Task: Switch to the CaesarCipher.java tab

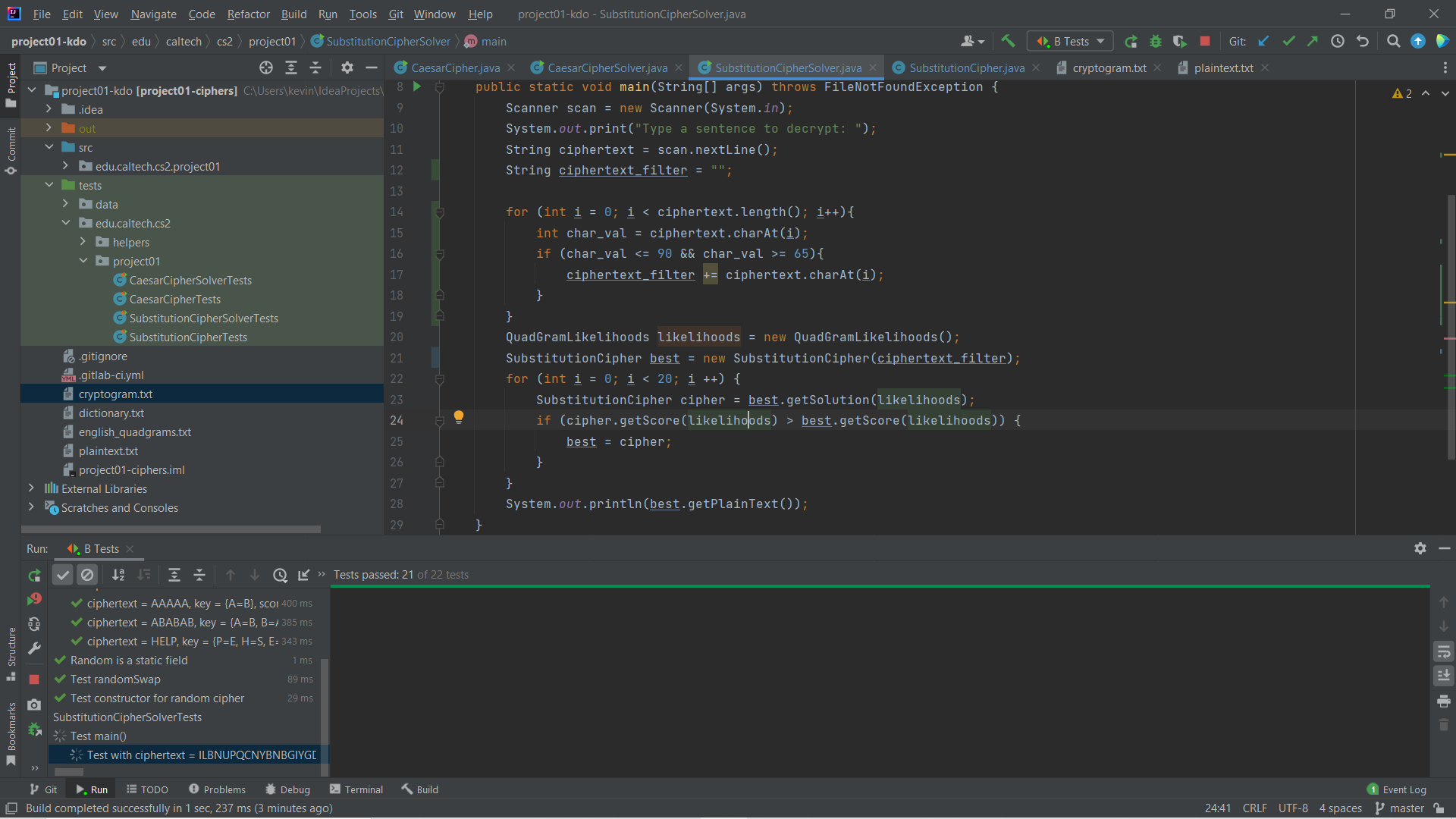Action: (455, 67)
